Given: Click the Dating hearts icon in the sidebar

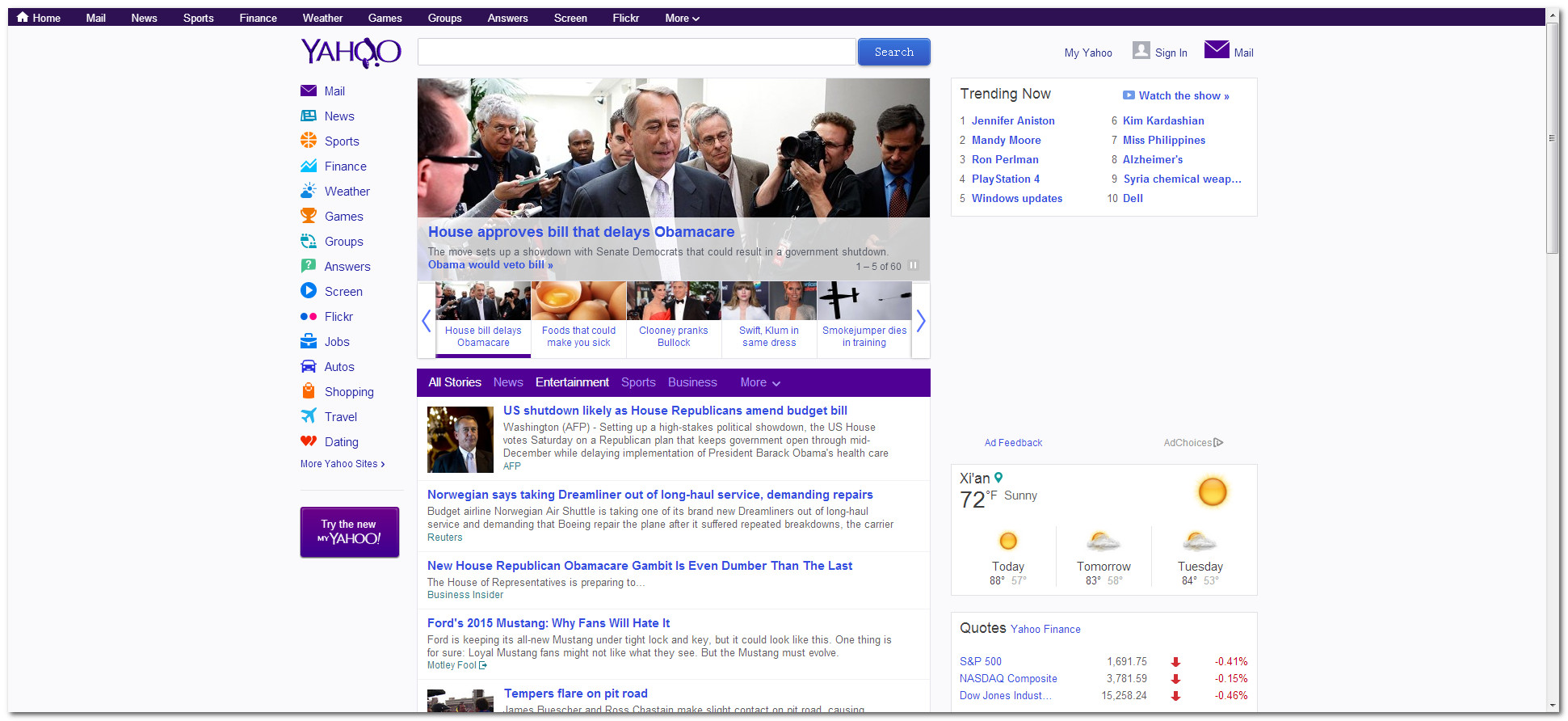Looking at the screenshot, I should (308, 441).
